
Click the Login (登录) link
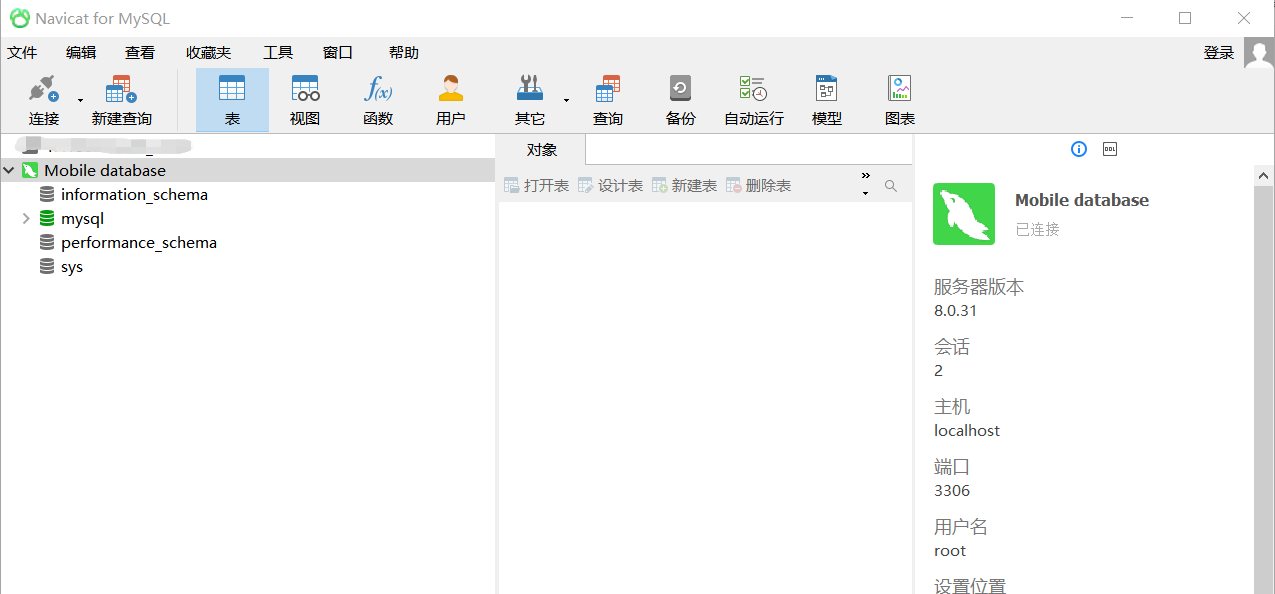coord(1219,53)
